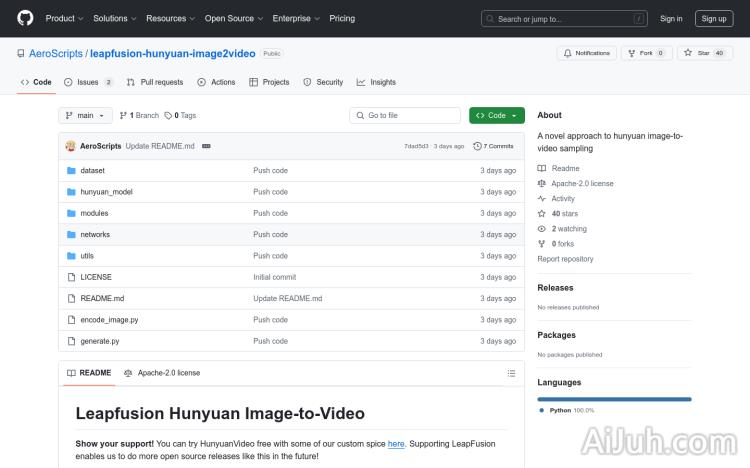
Task: Switch to the Projects tab
Action: tap(269, 82)
